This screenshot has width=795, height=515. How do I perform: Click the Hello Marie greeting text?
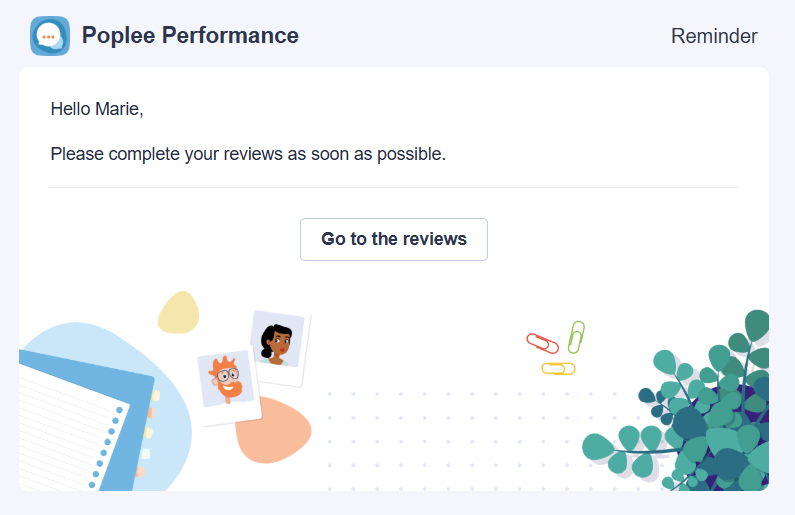click(97, 109)
